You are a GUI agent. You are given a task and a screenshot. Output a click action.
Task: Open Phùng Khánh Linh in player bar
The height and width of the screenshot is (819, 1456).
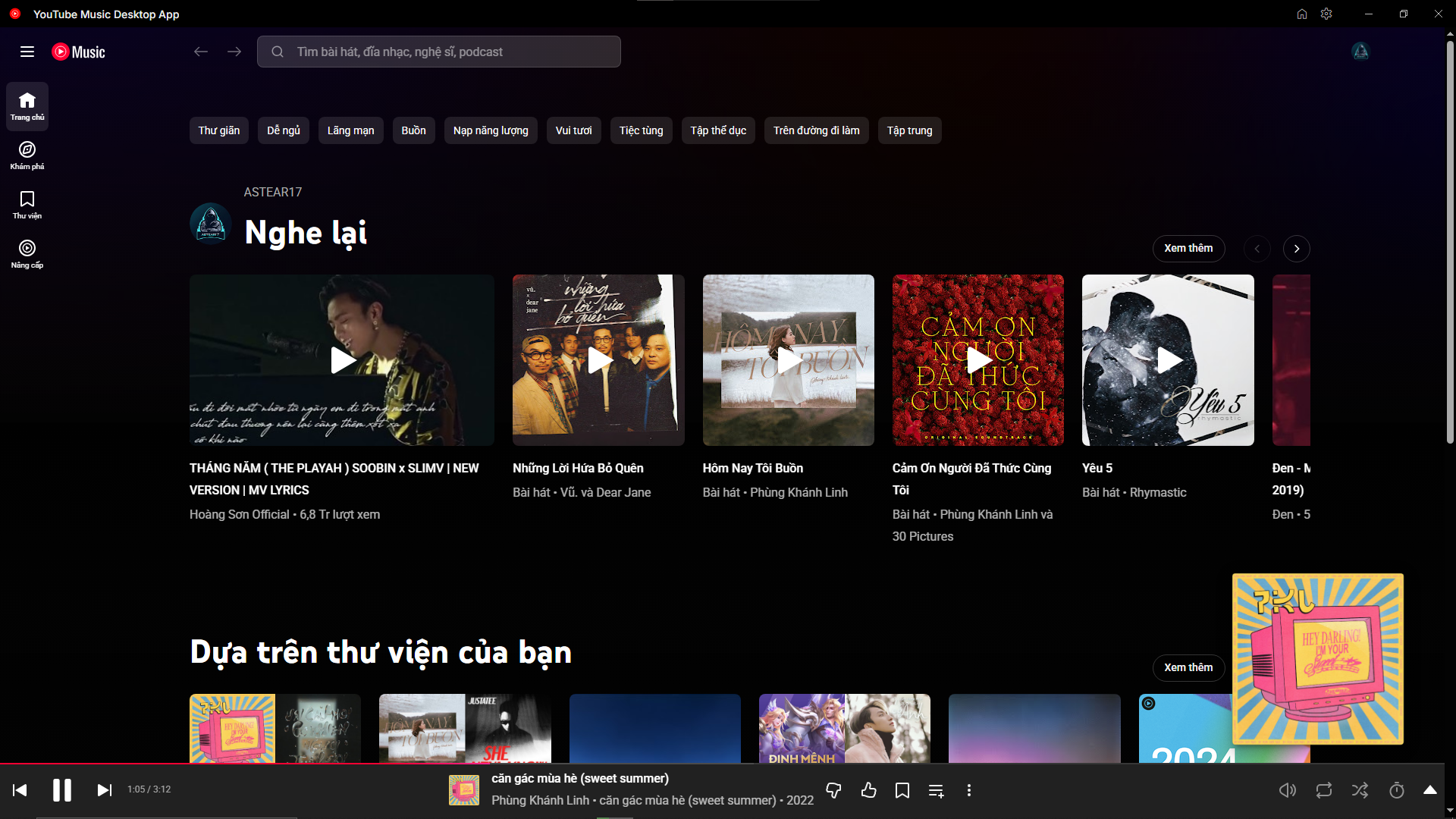540,801
